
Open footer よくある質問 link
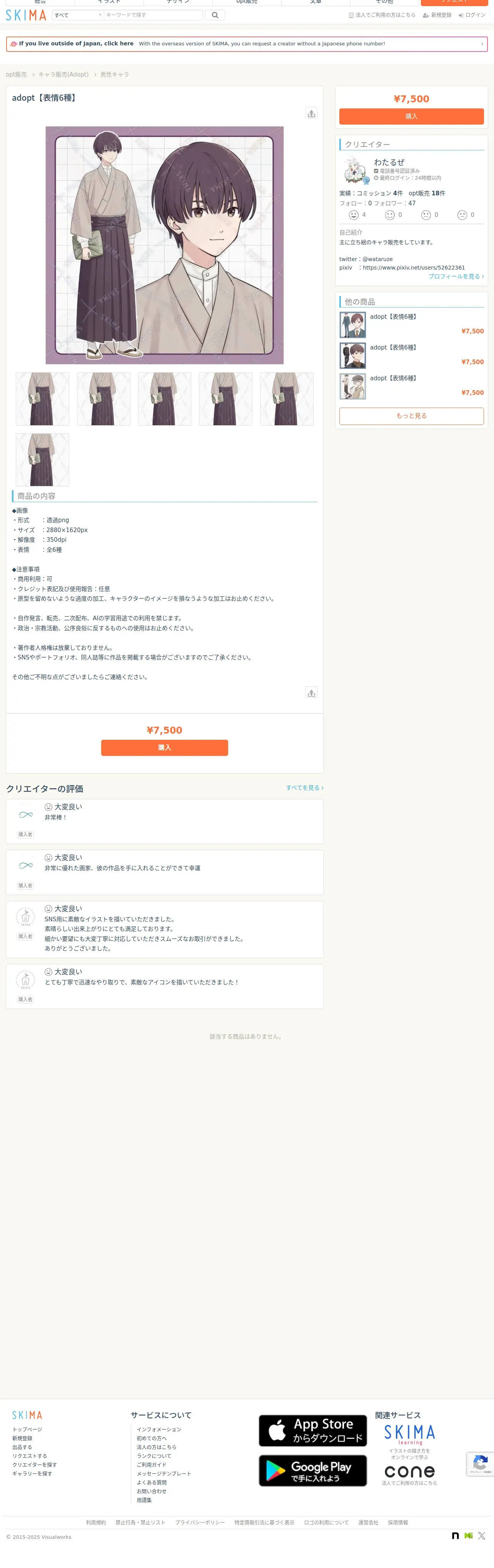pyautogui.click(x=152, y=1482)
